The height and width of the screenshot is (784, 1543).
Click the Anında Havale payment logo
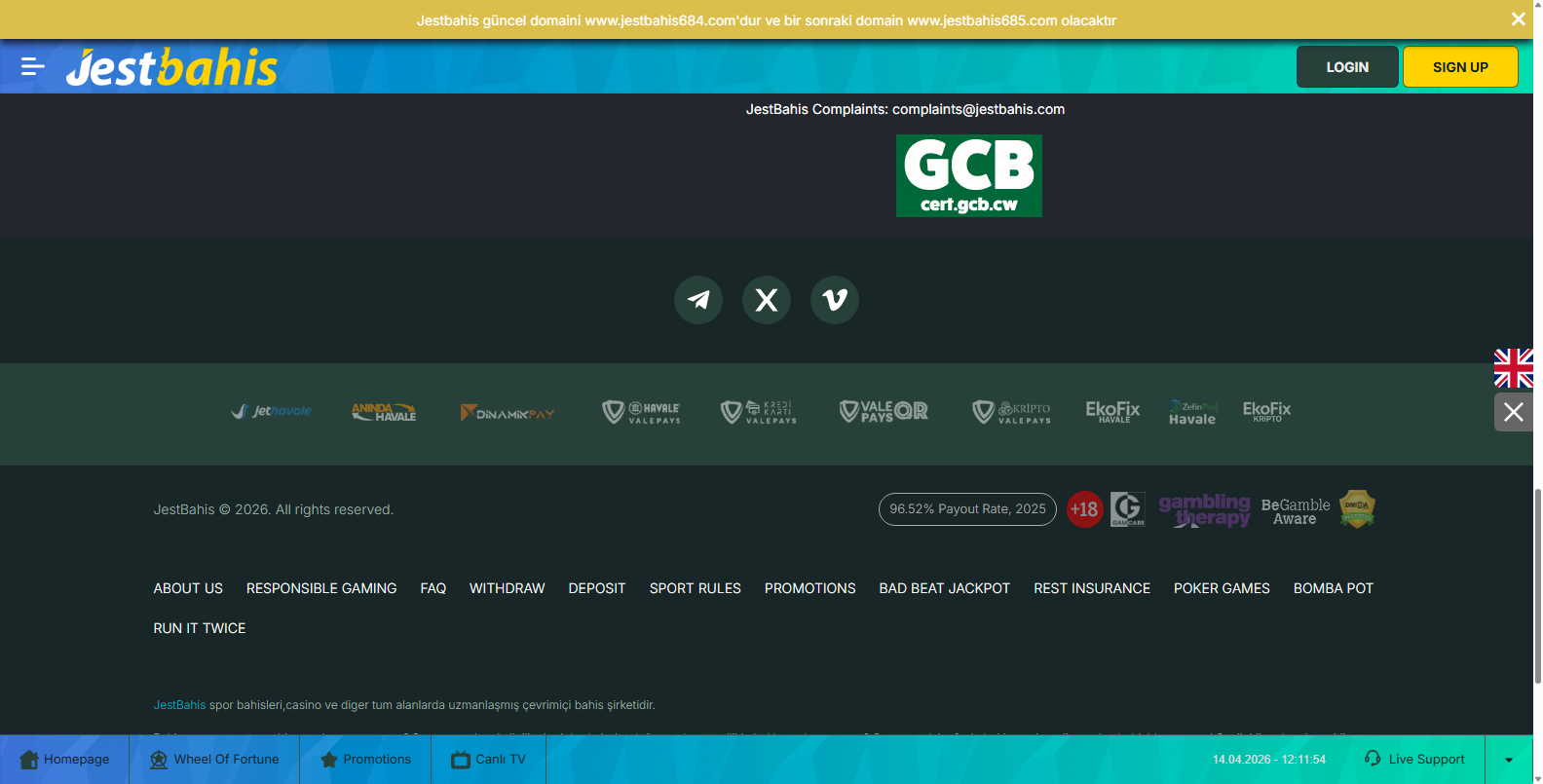click(384, 412)
